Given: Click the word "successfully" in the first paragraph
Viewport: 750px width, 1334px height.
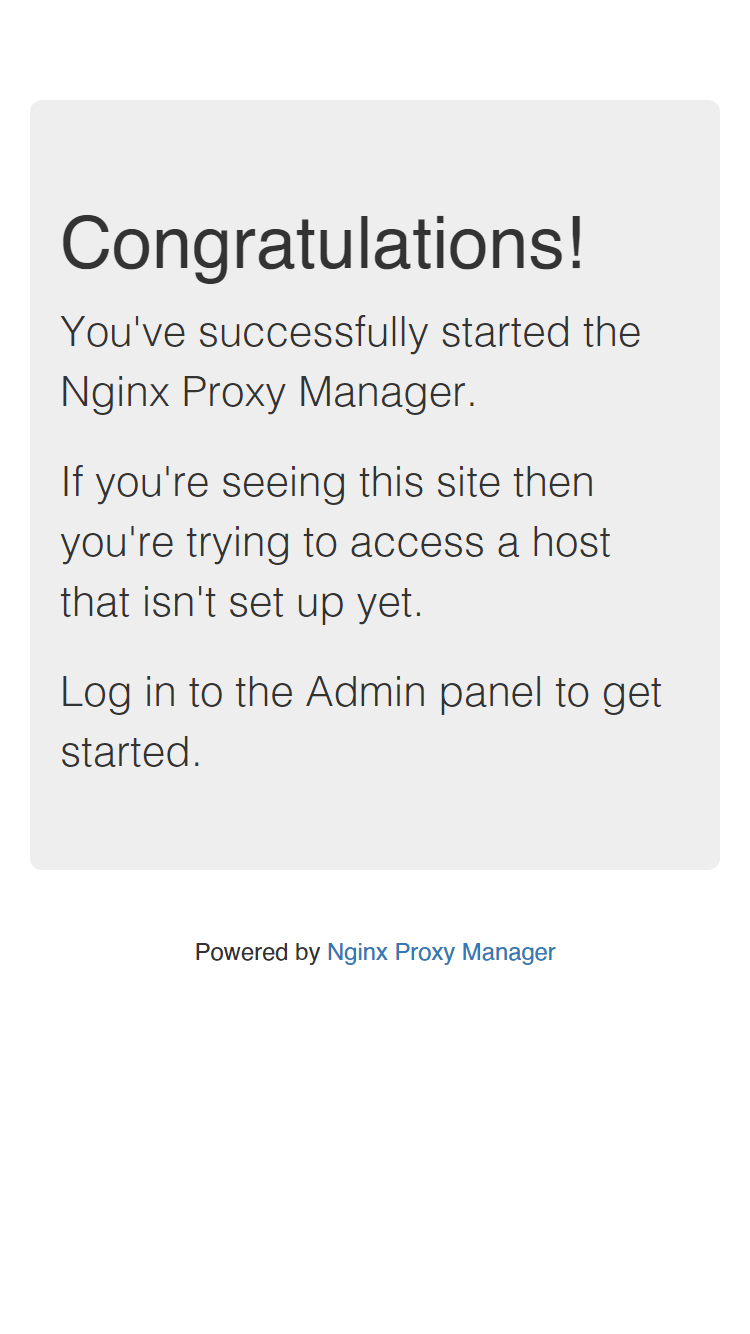Looking at the screenshot, I should pyautogui.click(x=314, y=332).
